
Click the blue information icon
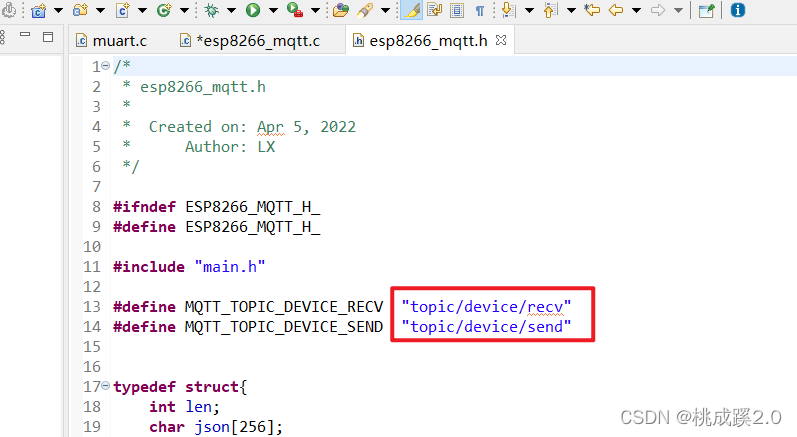click(738, 10)
